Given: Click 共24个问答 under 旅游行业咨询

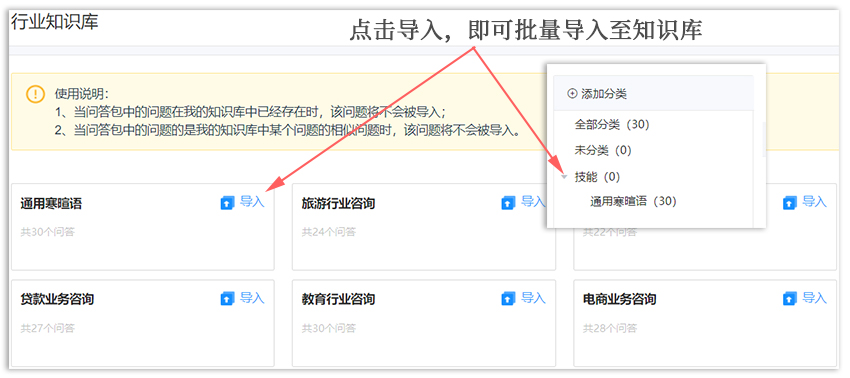Looking at the screenshot, I should (329, 232).
